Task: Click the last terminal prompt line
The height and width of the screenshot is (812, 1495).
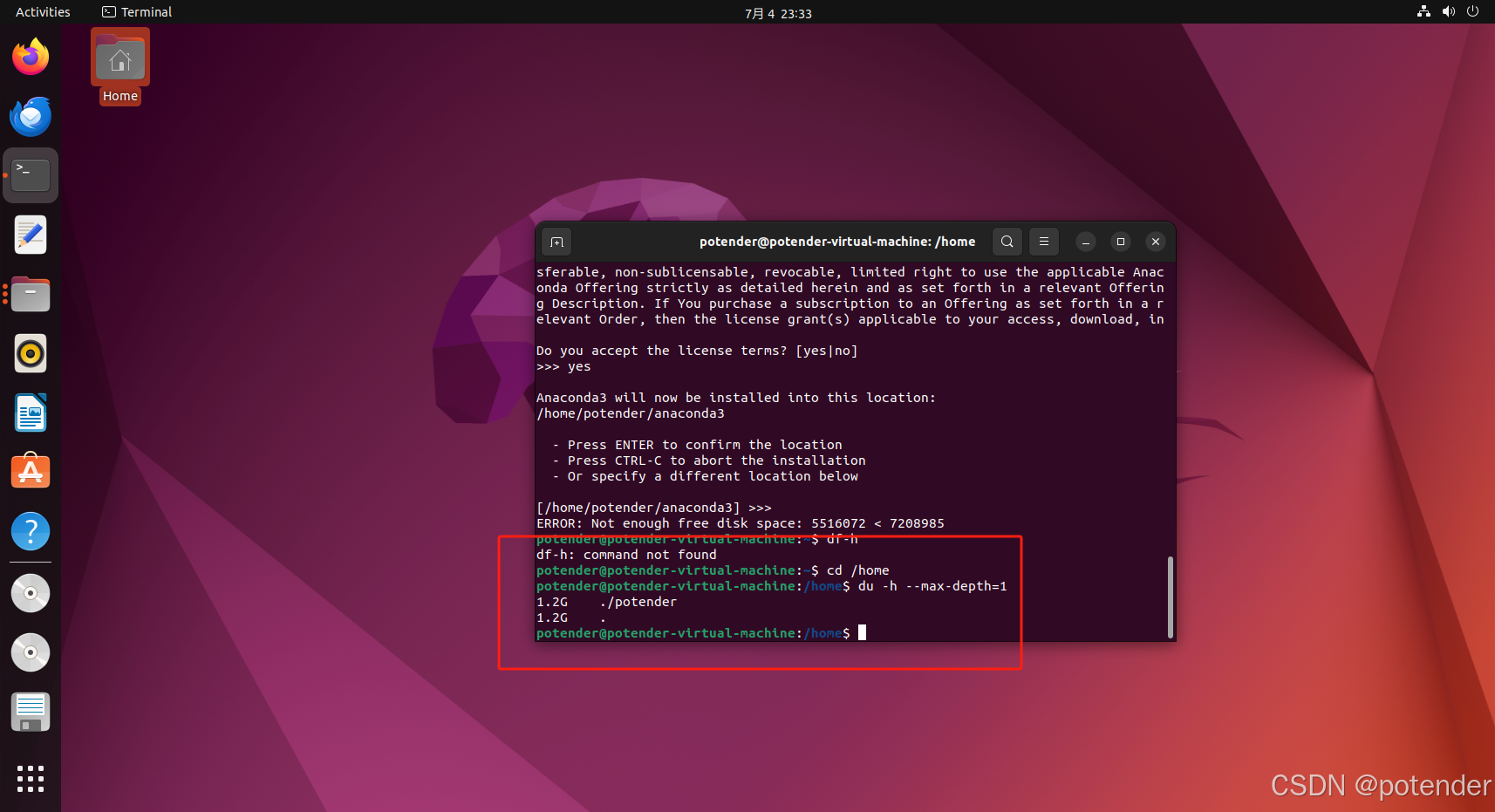Action: click(x=701, y=633)
